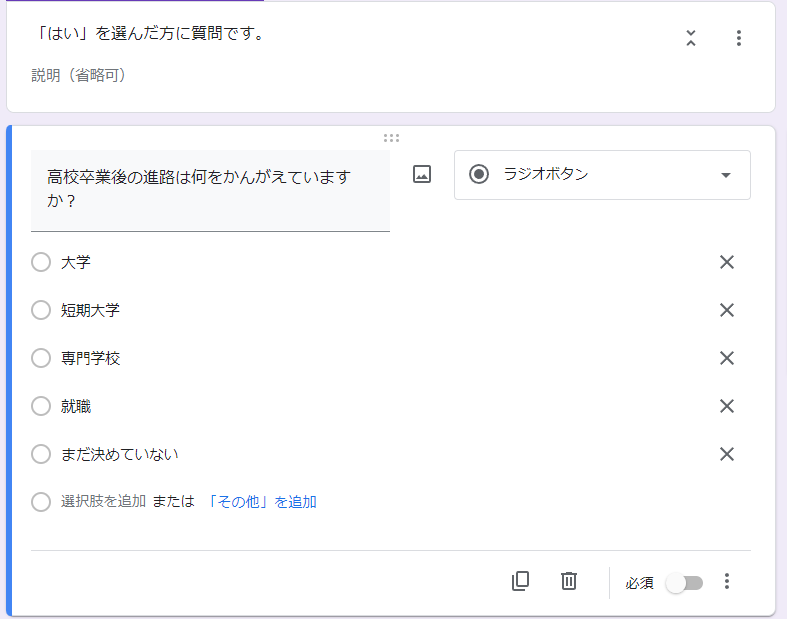This screenshot has width=787, height=619.
Task: Click 「その他」を追加 link
Action: [261, 502]
